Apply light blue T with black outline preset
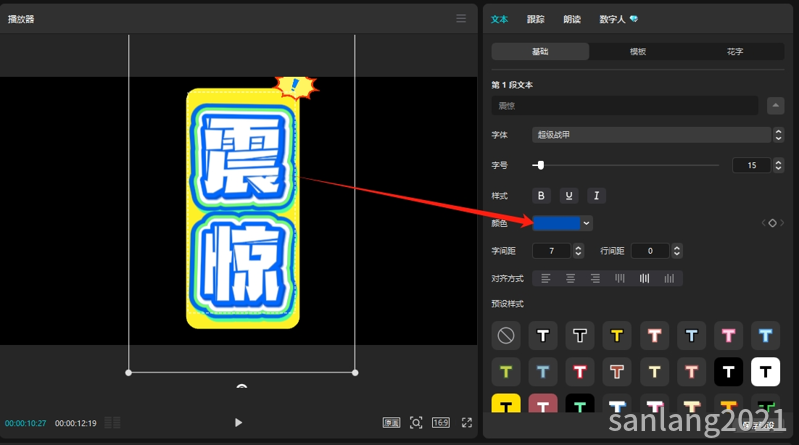The height and width of the screenshot is (445, 799). 691,335
